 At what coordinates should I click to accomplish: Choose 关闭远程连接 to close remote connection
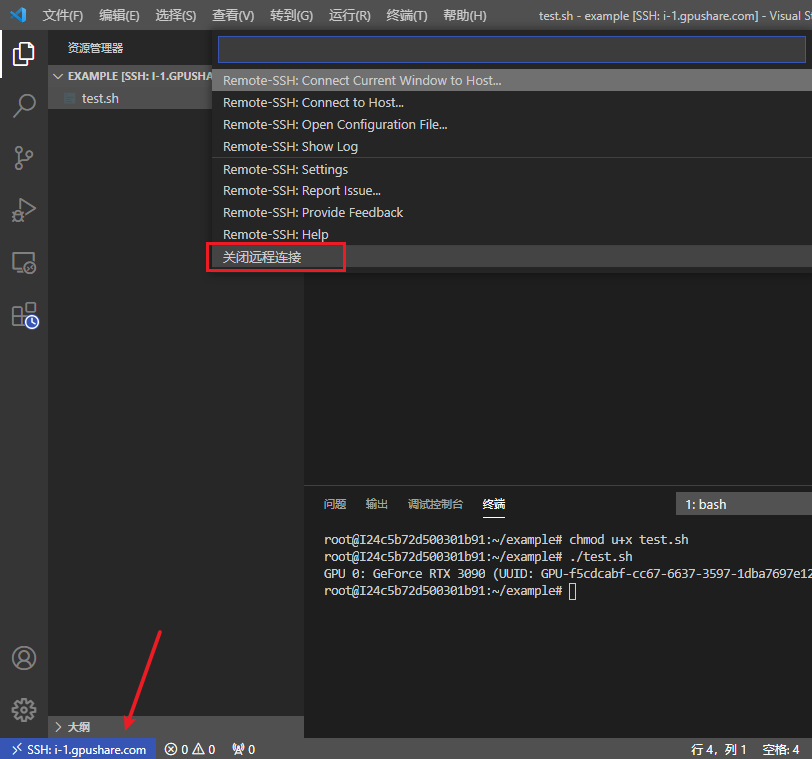512,257
